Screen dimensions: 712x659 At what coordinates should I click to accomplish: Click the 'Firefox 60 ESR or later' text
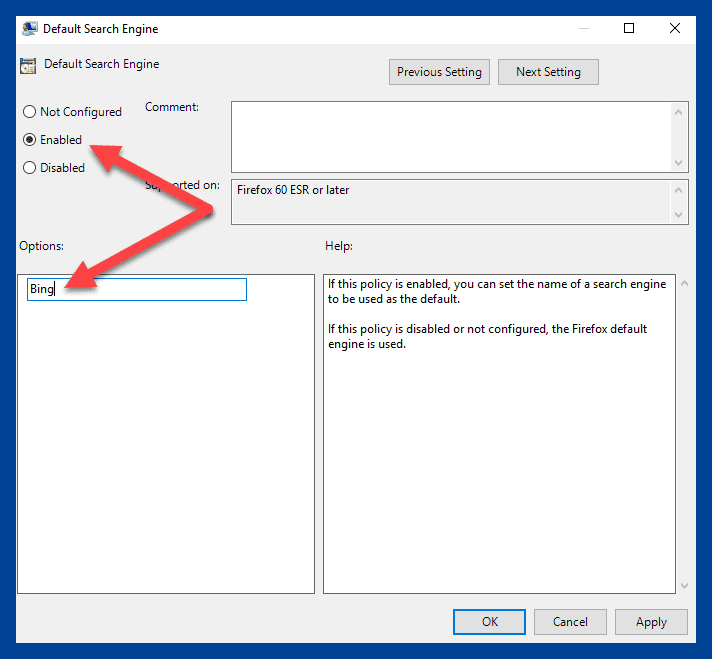[x=293, y=190]
